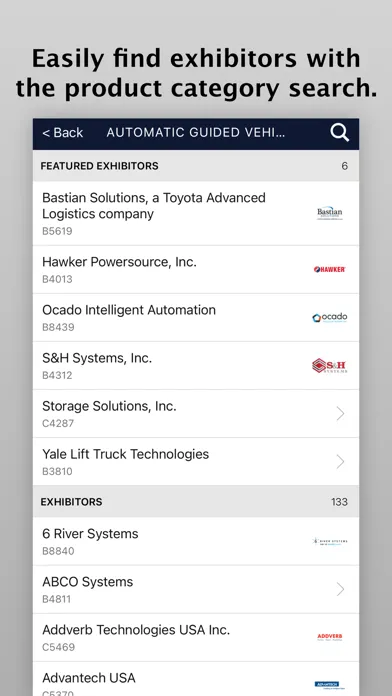
Task: Tap the Ocado logo icon
Action: [x=329, y=317]
